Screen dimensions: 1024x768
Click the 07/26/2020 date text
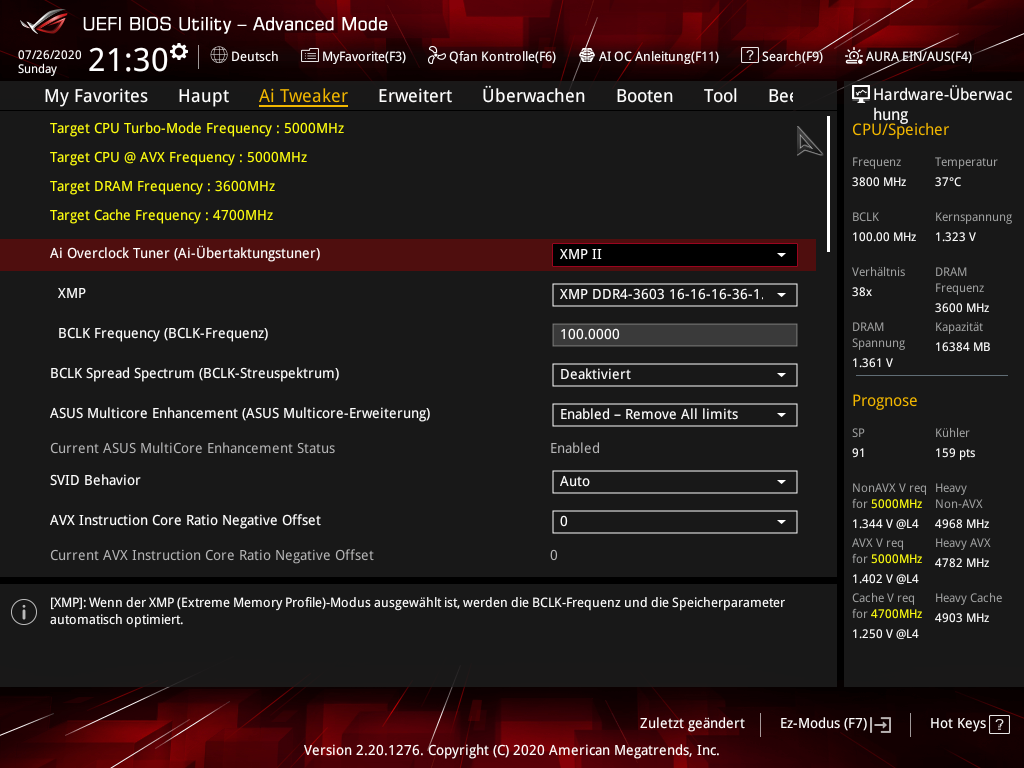point(50,54)
